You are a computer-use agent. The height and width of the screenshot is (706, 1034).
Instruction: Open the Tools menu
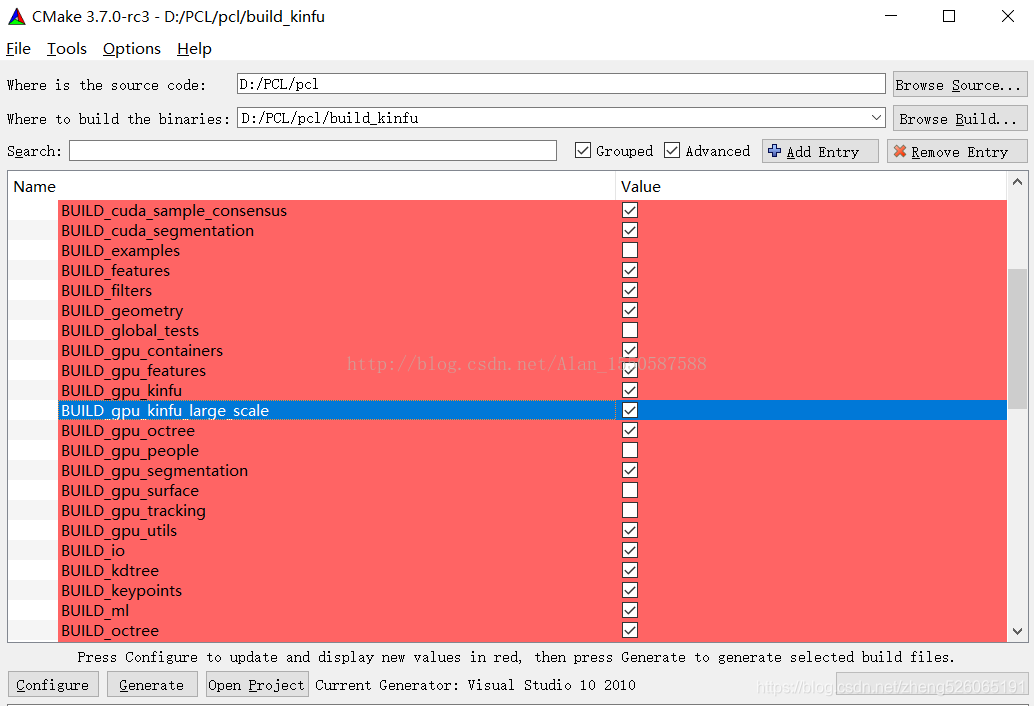click(67, 49)
